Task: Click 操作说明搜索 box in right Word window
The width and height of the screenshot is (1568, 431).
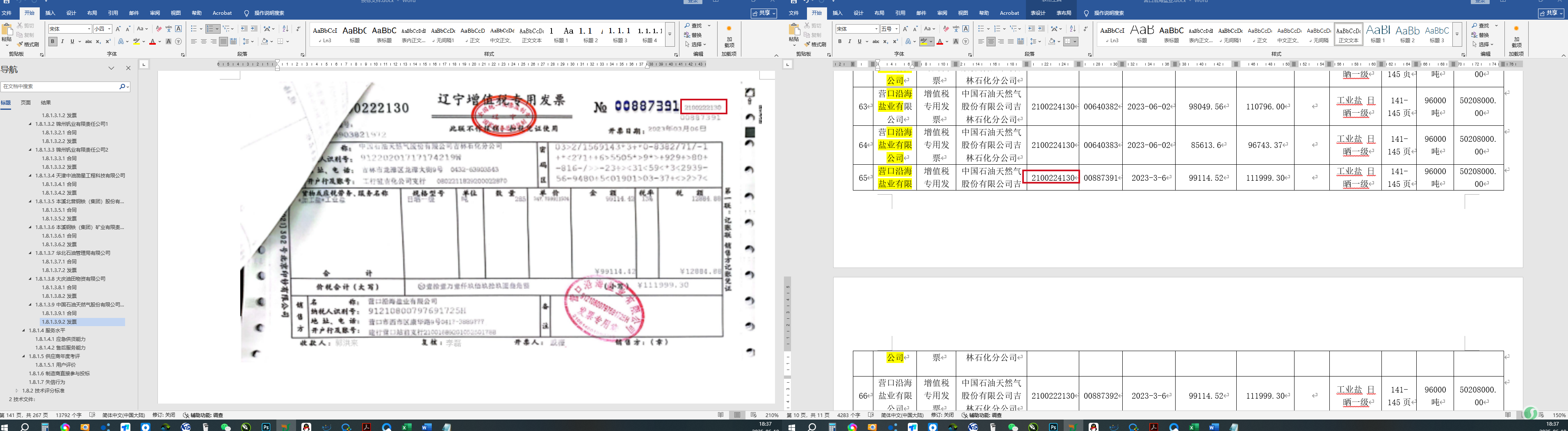Action: (1109, 13)
